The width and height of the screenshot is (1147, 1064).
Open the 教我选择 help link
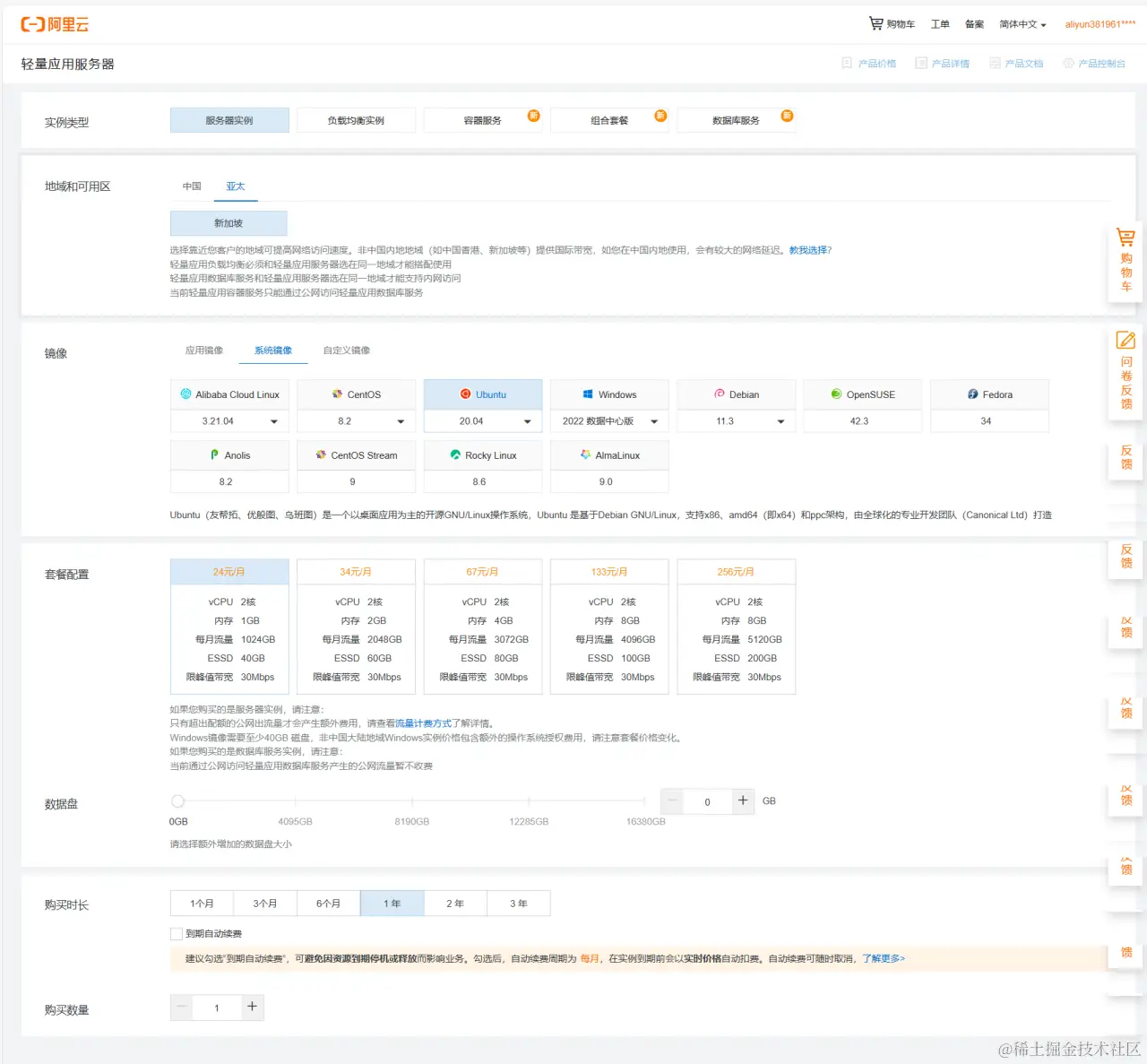coord(810,250)
